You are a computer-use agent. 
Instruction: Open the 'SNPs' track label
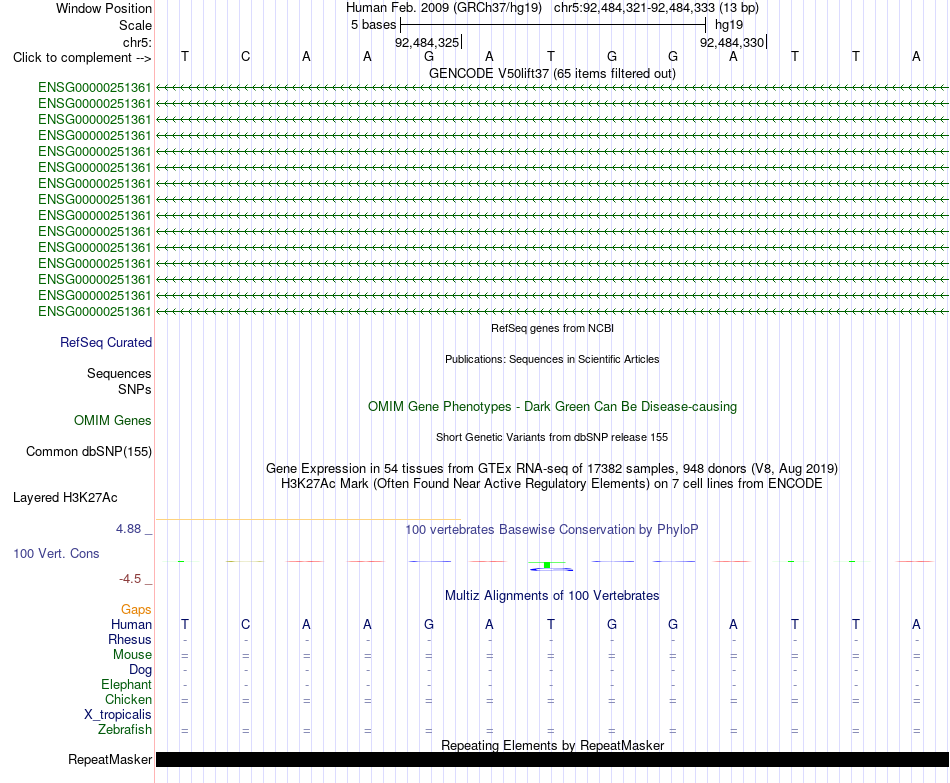point(135,389)
